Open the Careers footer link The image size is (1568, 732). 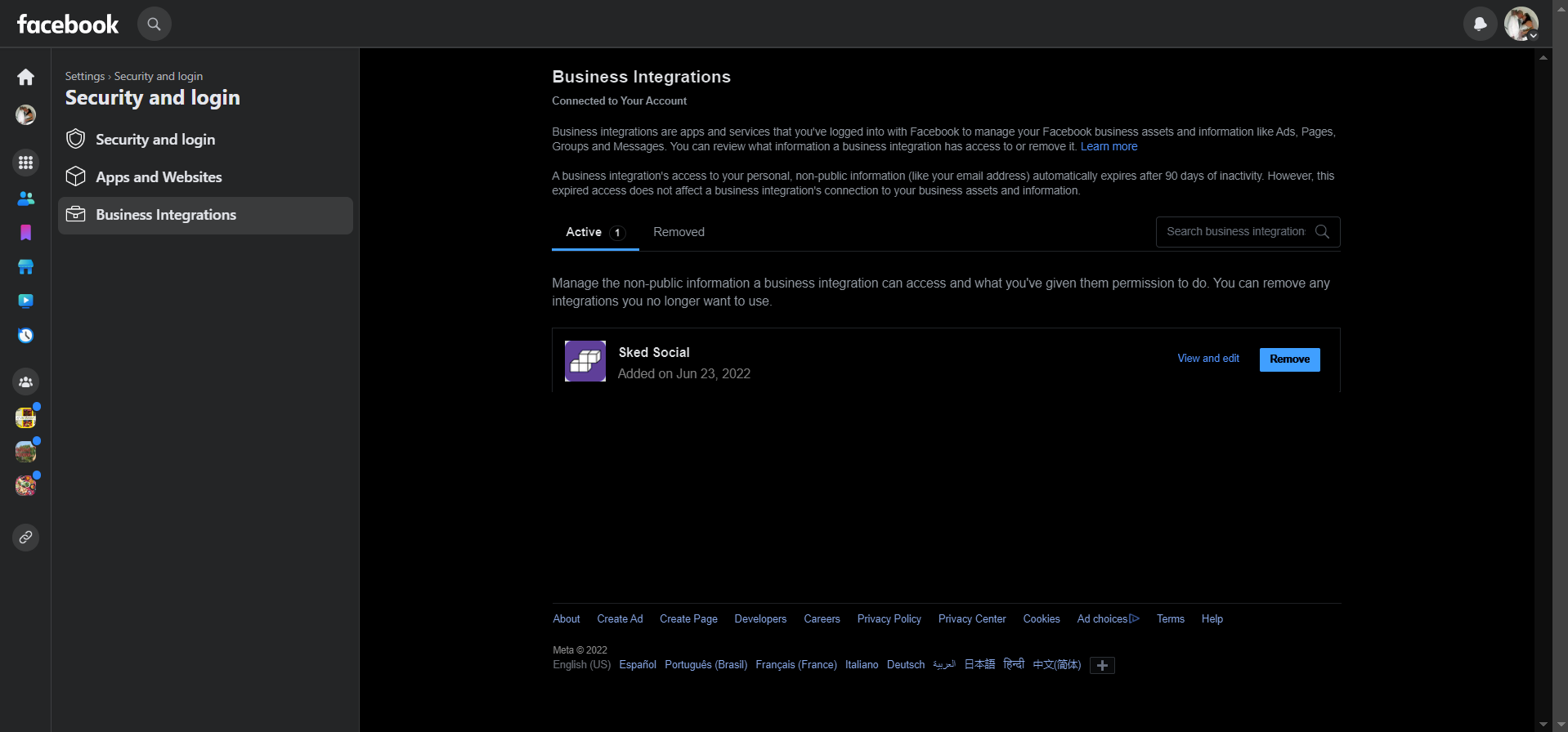coord(822,619)
